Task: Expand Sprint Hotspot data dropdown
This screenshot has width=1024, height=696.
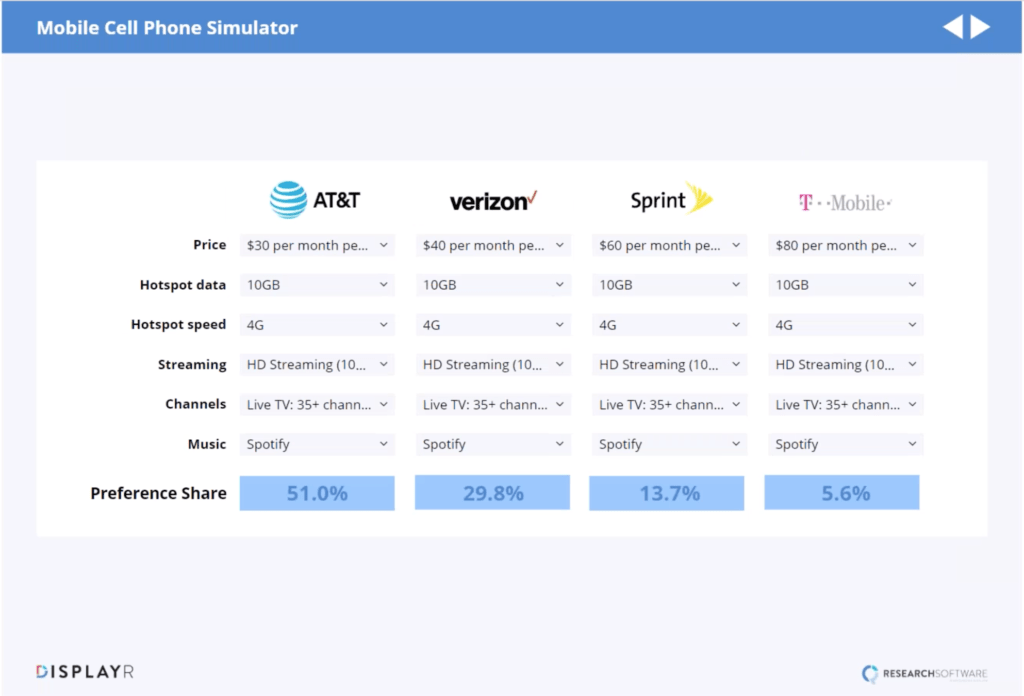Action: [669, 285]
